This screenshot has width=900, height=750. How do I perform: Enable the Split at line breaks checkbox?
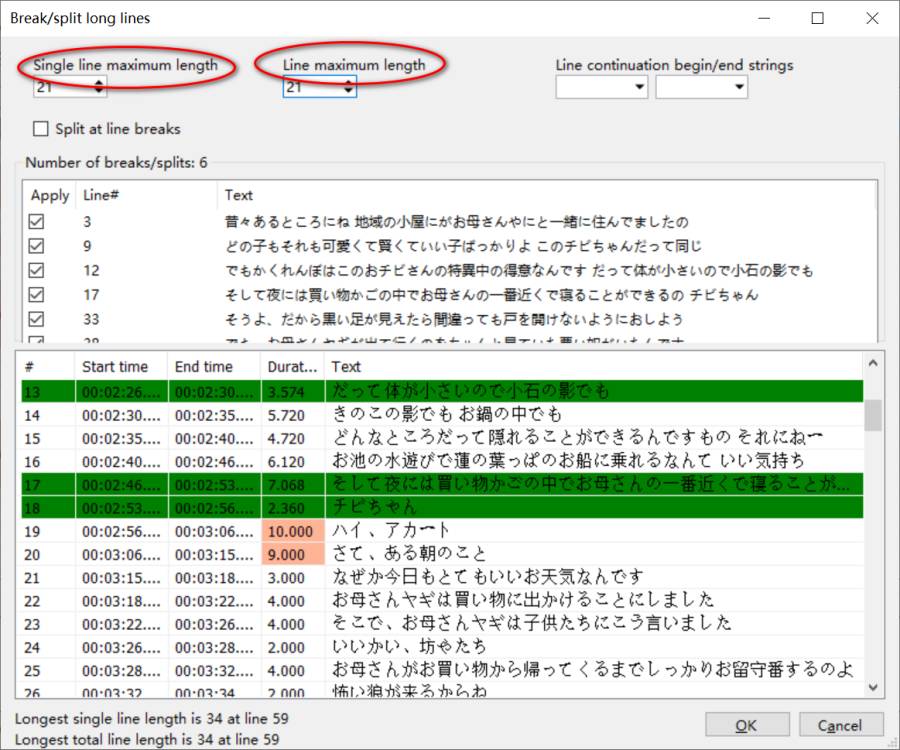pos(41,129)
